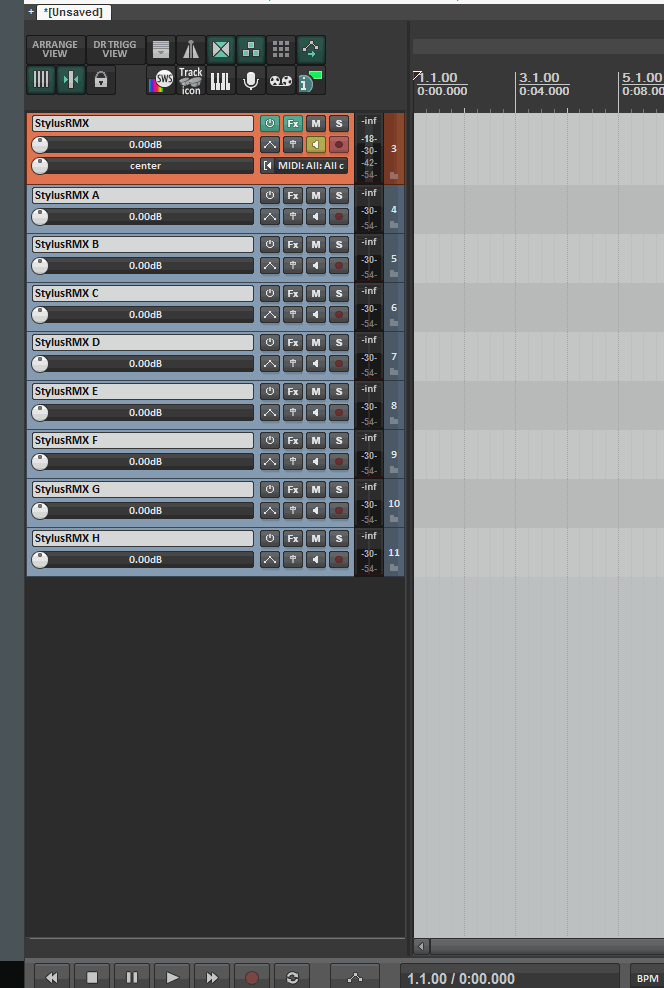Toggle auto-crossfade toolbar icon

click(x=220, y=49)
